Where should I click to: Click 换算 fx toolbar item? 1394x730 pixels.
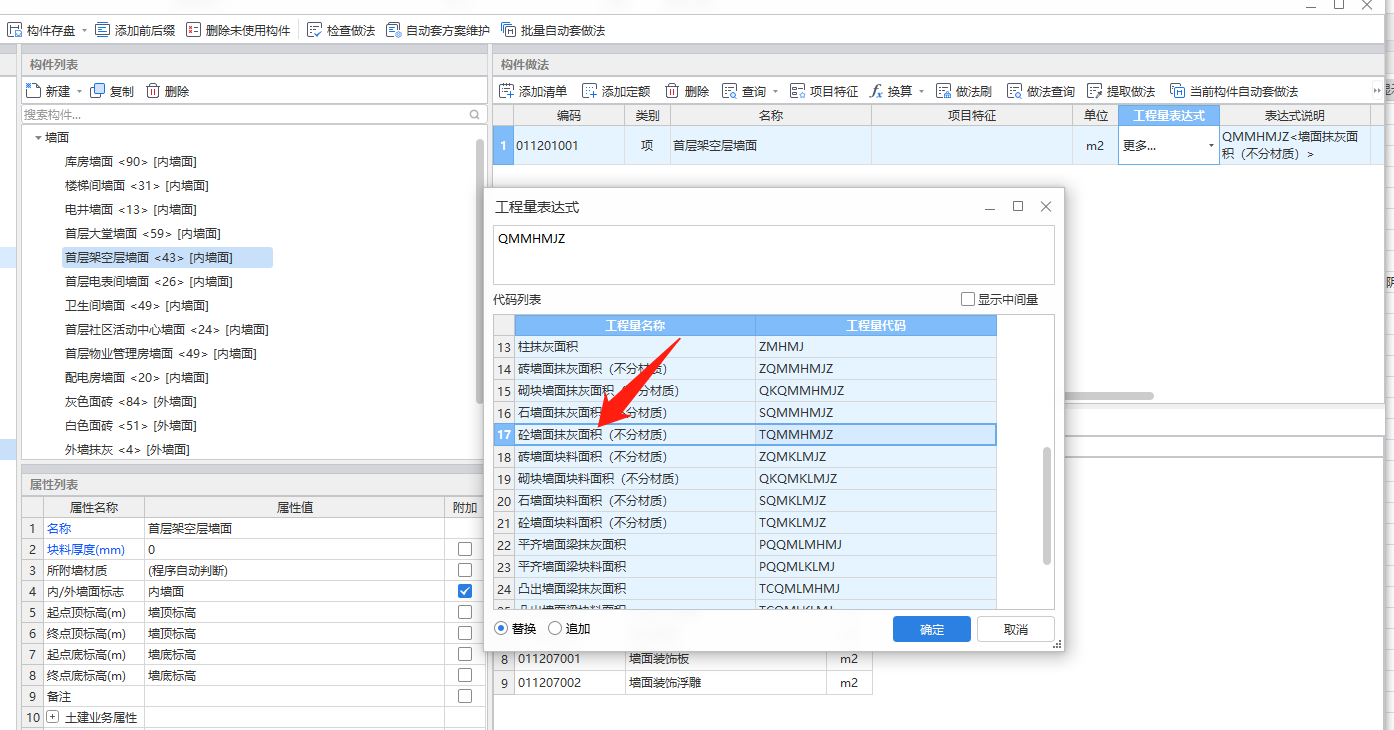891,91
